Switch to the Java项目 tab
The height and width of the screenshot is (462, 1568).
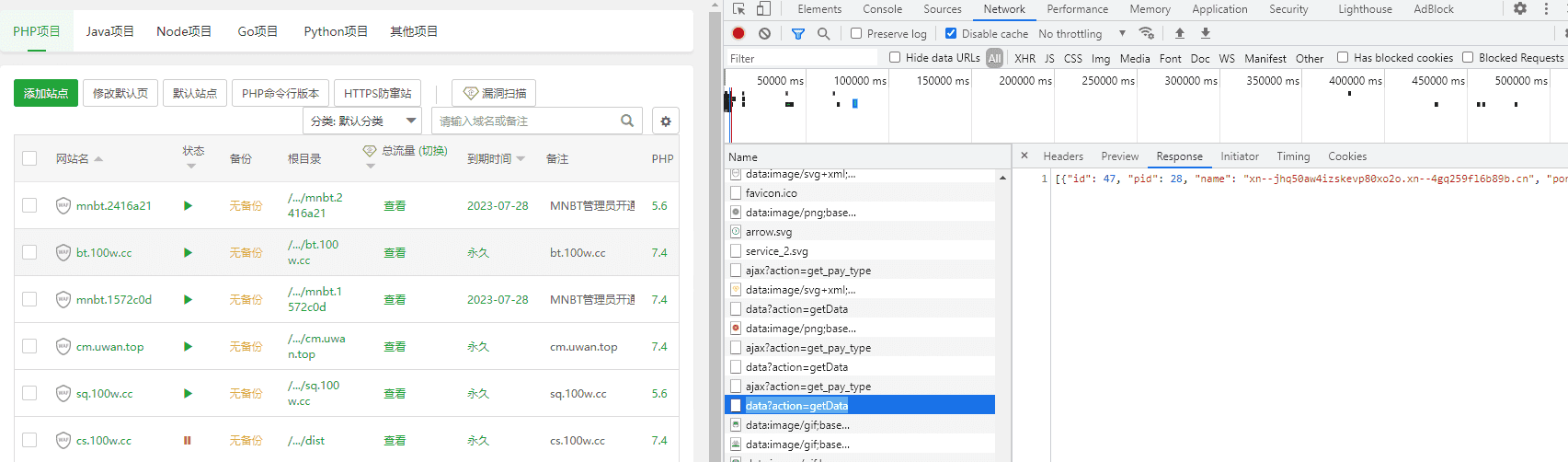click(x=109, y=31)
